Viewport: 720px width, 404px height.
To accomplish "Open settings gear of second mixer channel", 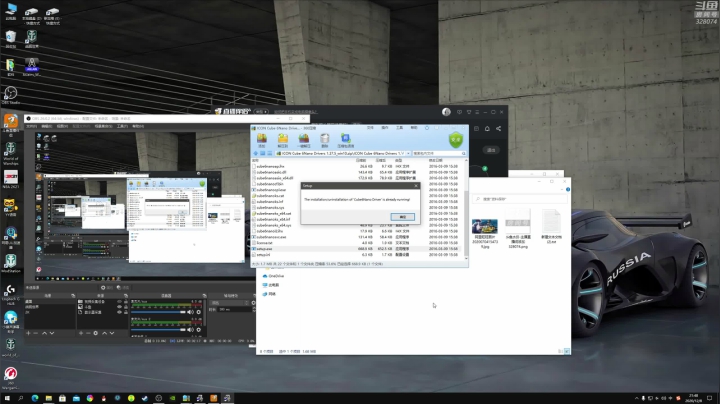I will tap(199, 330).
